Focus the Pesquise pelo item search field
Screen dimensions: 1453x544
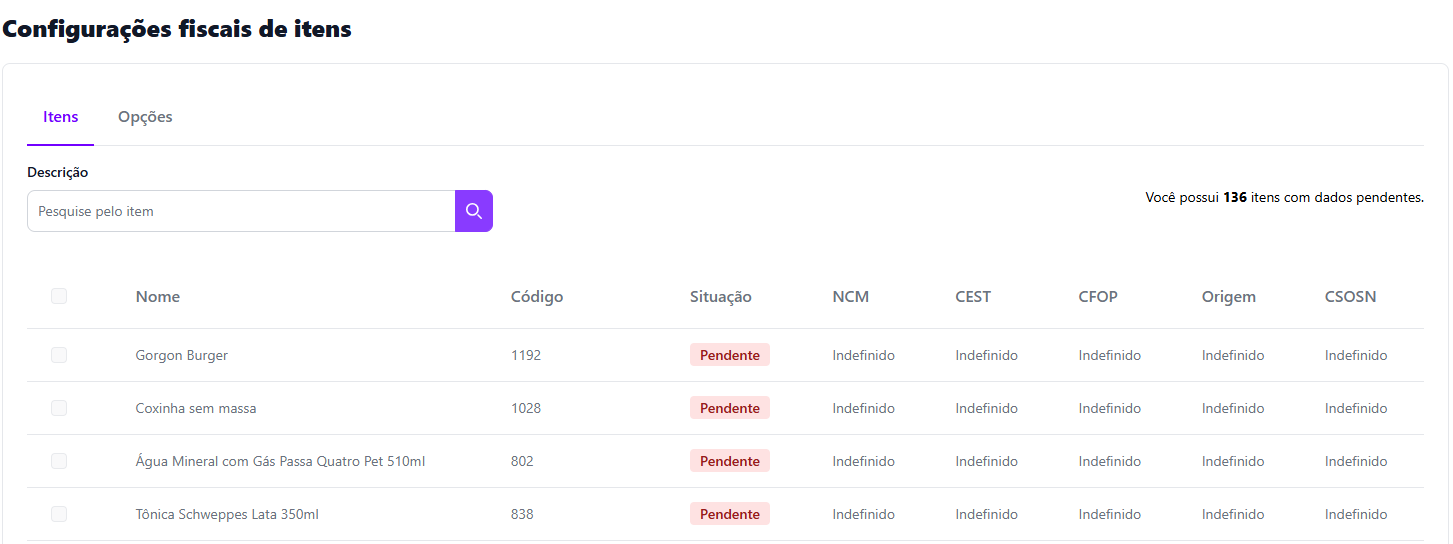(x=240, y=211)
